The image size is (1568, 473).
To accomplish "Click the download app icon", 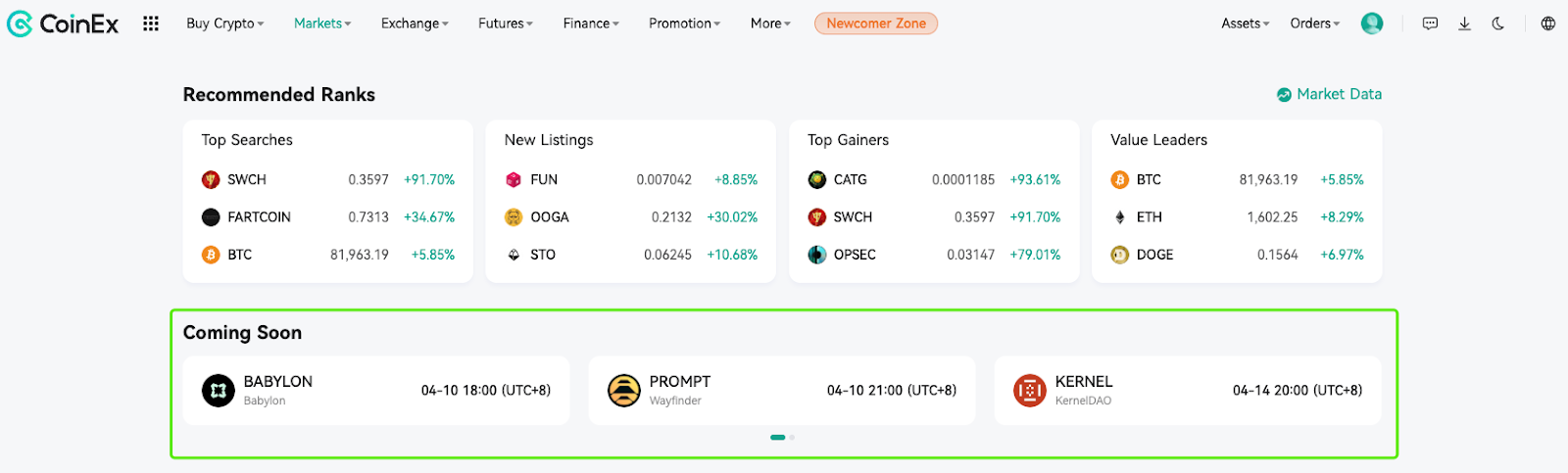I will pos(1464,24).
